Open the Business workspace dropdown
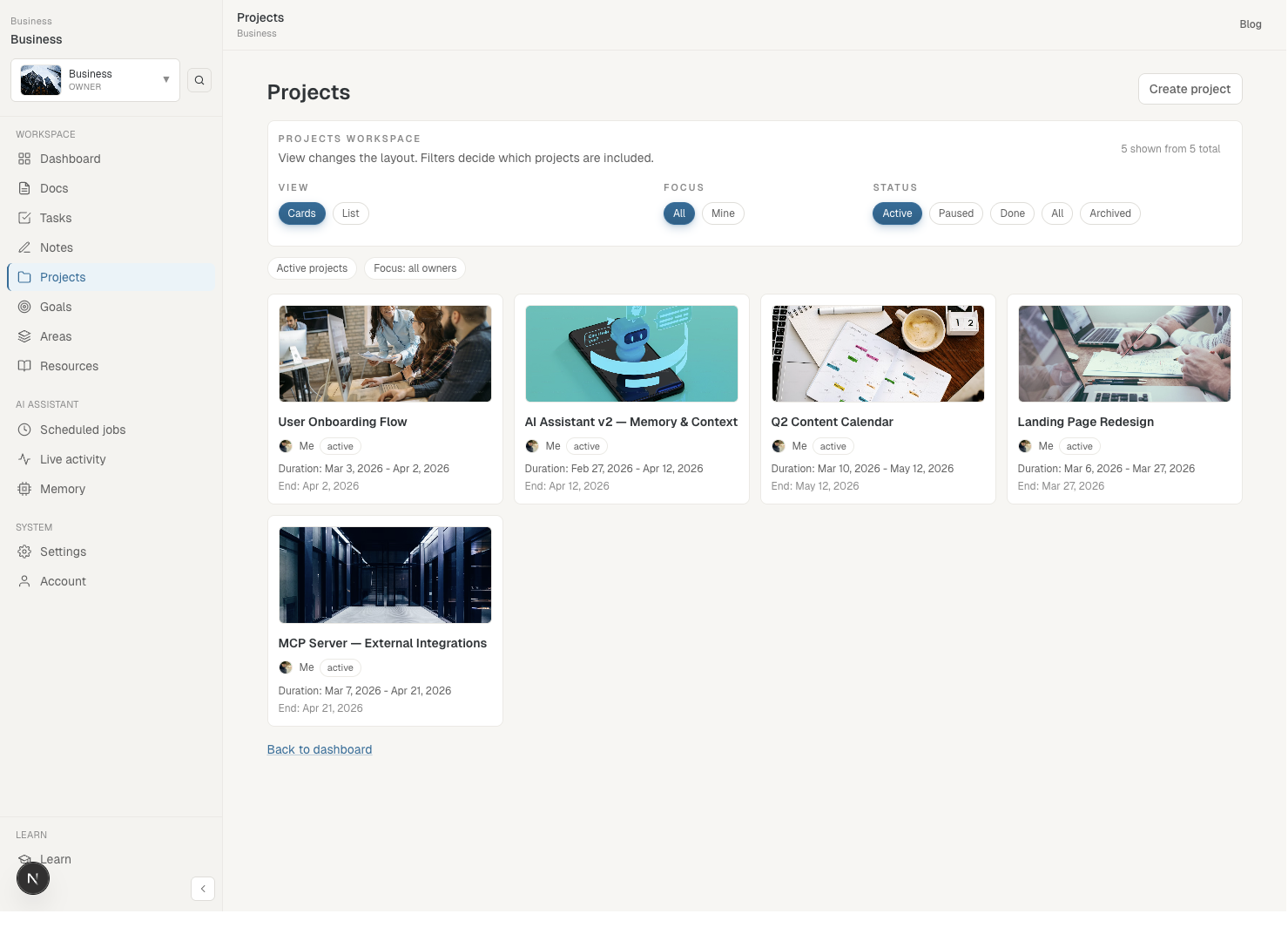This screenshot has height=941, width=1288. point(165,79)
